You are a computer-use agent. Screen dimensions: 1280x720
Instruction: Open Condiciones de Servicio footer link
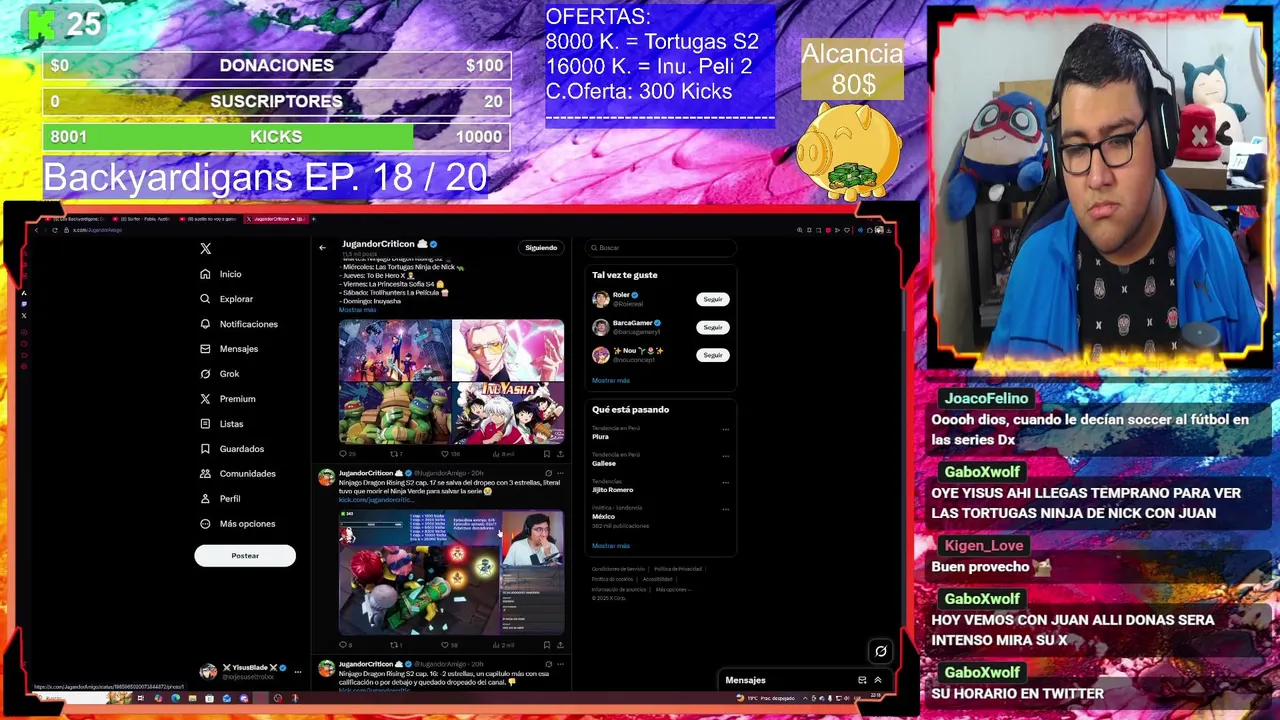click(618, 569)
